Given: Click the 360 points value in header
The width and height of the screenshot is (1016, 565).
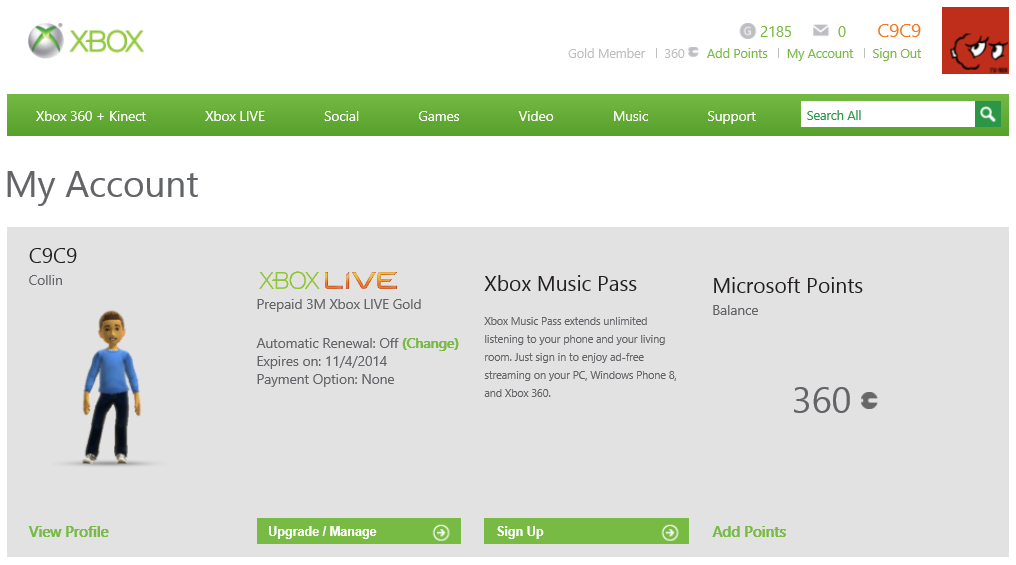Looking at the screenshot, I should (674, 54).
